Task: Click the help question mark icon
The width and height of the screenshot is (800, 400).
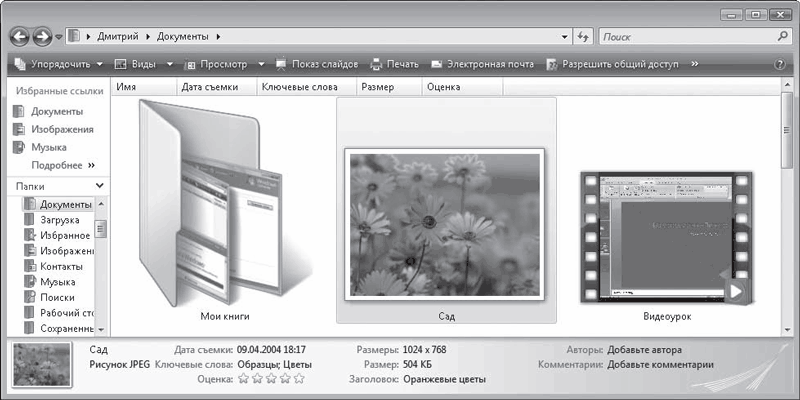Action: (779, 64)
